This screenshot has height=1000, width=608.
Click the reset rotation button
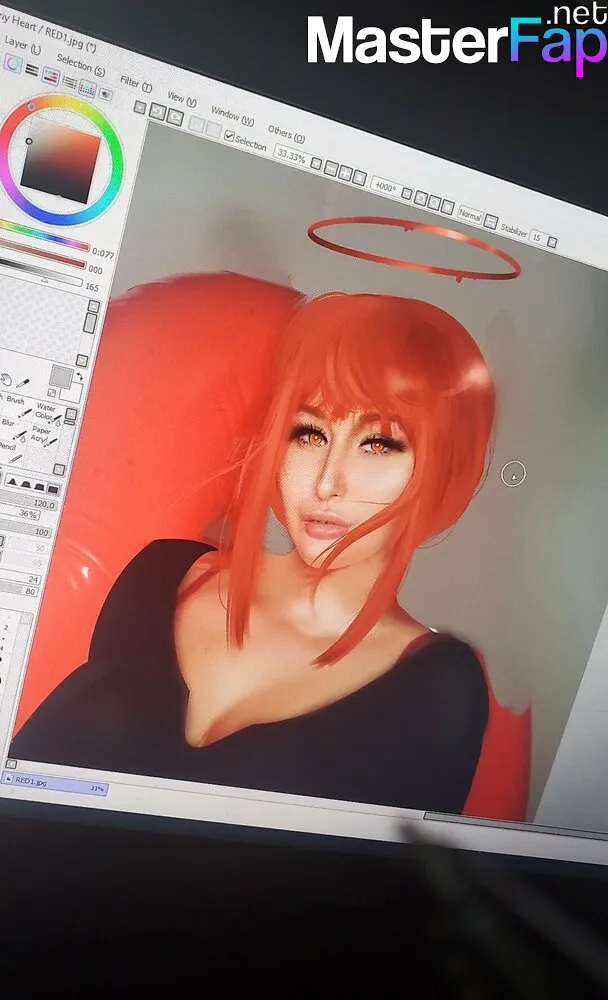pyautogui.click(x=448, y=207)
